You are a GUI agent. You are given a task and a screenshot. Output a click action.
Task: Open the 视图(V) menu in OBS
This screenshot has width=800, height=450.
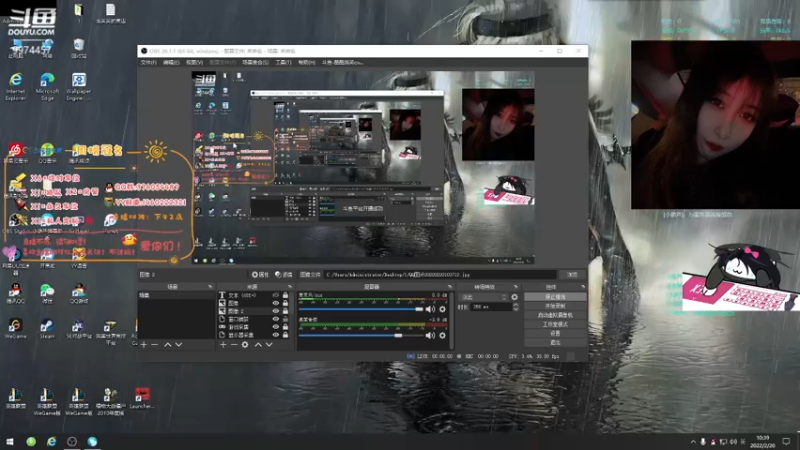(x=194, y=63)
